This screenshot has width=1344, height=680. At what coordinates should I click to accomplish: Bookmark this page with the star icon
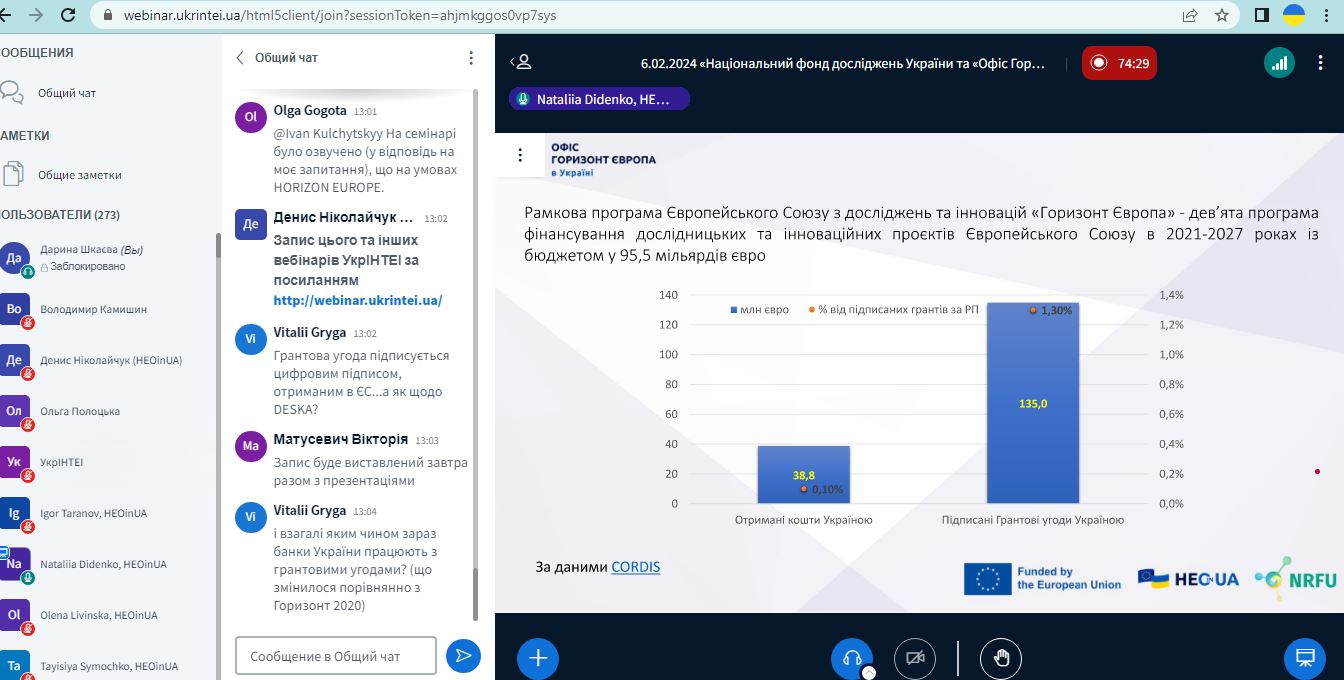point(1221,15)
